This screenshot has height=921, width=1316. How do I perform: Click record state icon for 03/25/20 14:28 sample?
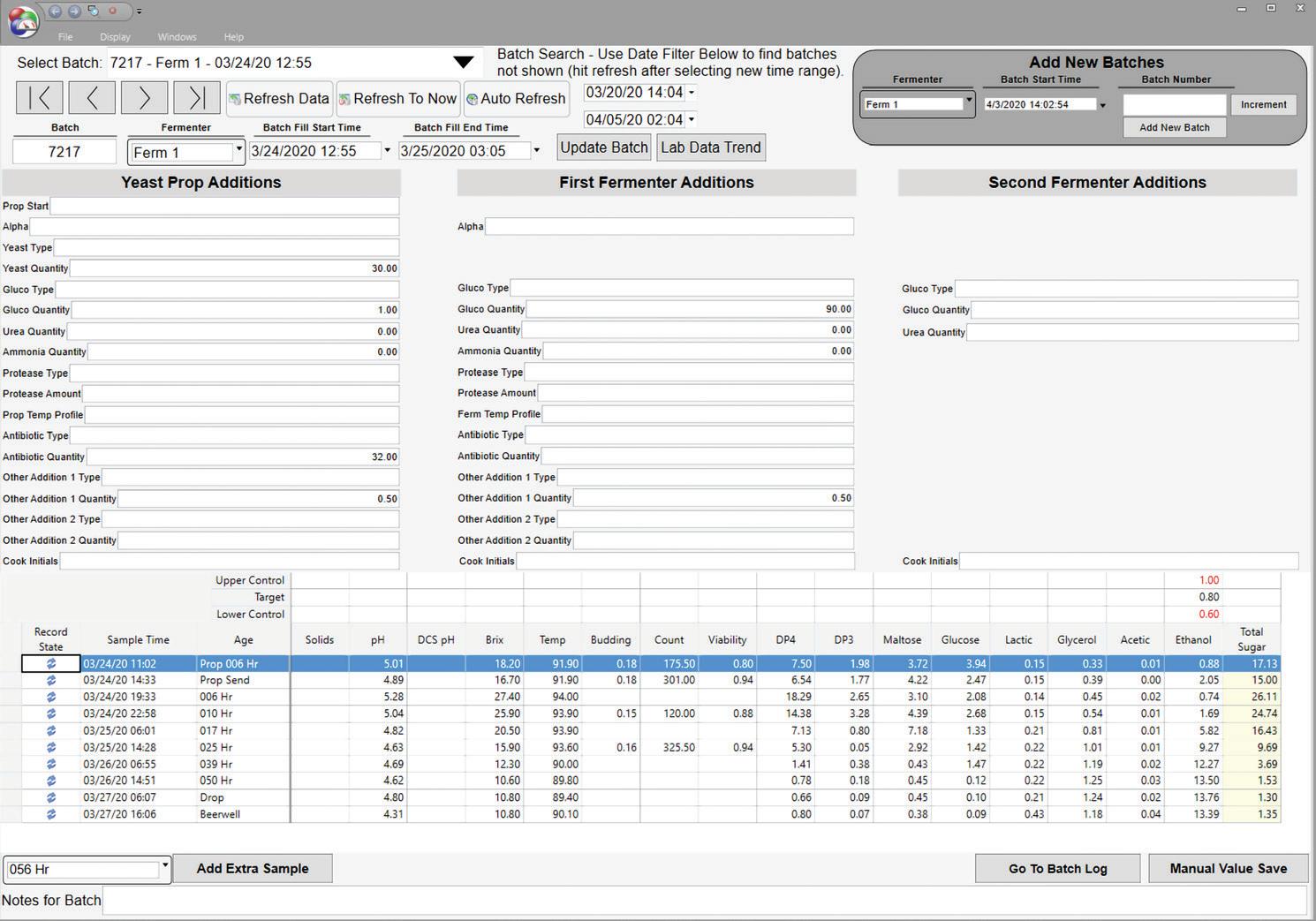[x=51, y=748]
